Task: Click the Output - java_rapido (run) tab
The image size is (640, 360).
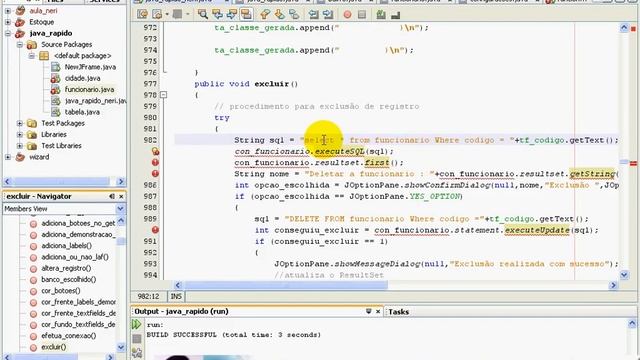Action: coord(181,311)
